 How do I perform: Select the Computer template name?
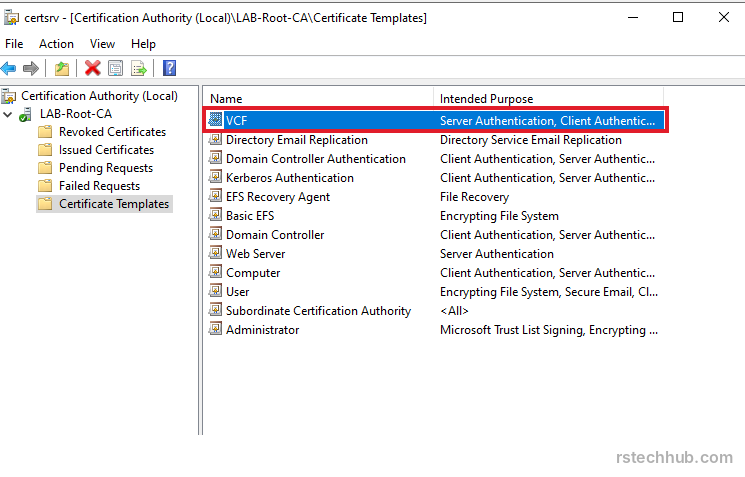[x=253, y=273]
